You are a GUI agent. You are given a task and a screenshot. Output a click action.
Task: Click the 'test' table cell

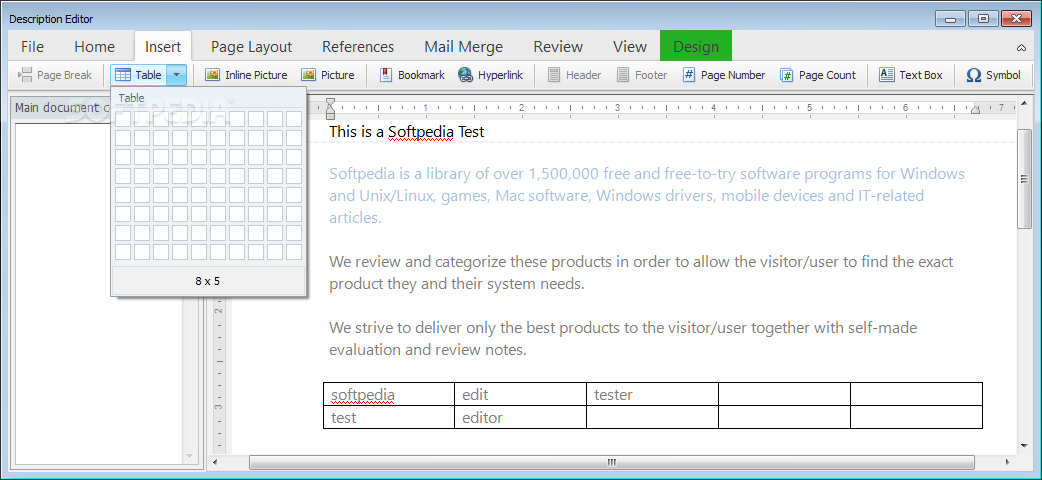coord(389,417)
